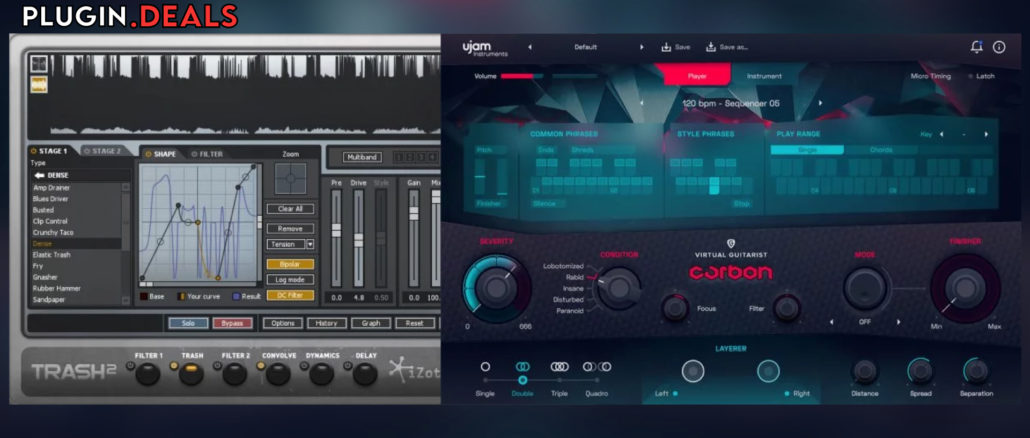
Task: Click the Condition selector knob
Action: point(617,288)
